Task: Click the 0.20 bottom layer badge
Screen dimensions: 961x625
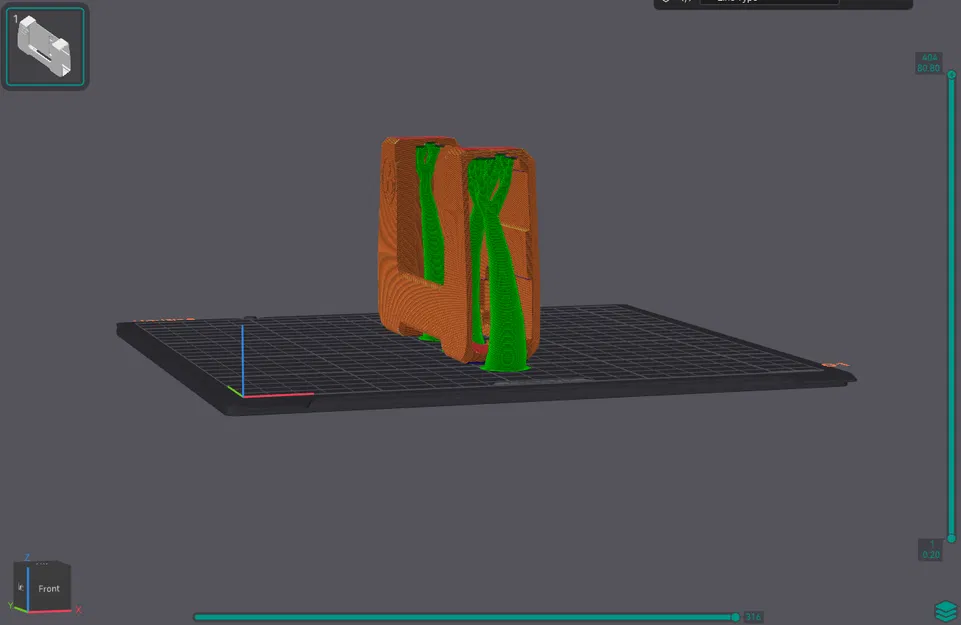Action: pyautogui.click(x=929, y=548)
